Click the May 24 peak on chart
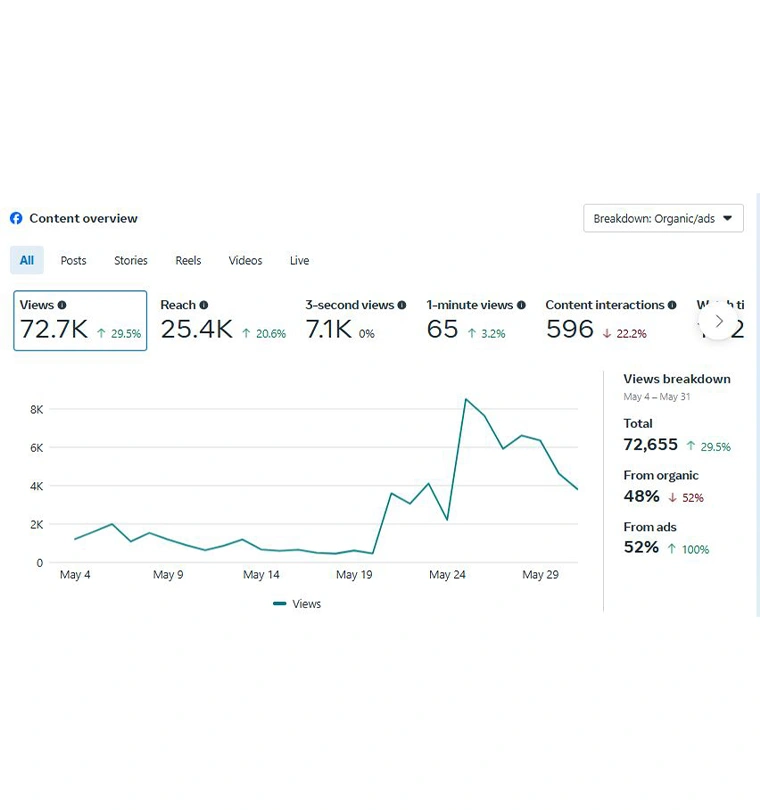Screen dimensions: 760x810 pos(466,399)
